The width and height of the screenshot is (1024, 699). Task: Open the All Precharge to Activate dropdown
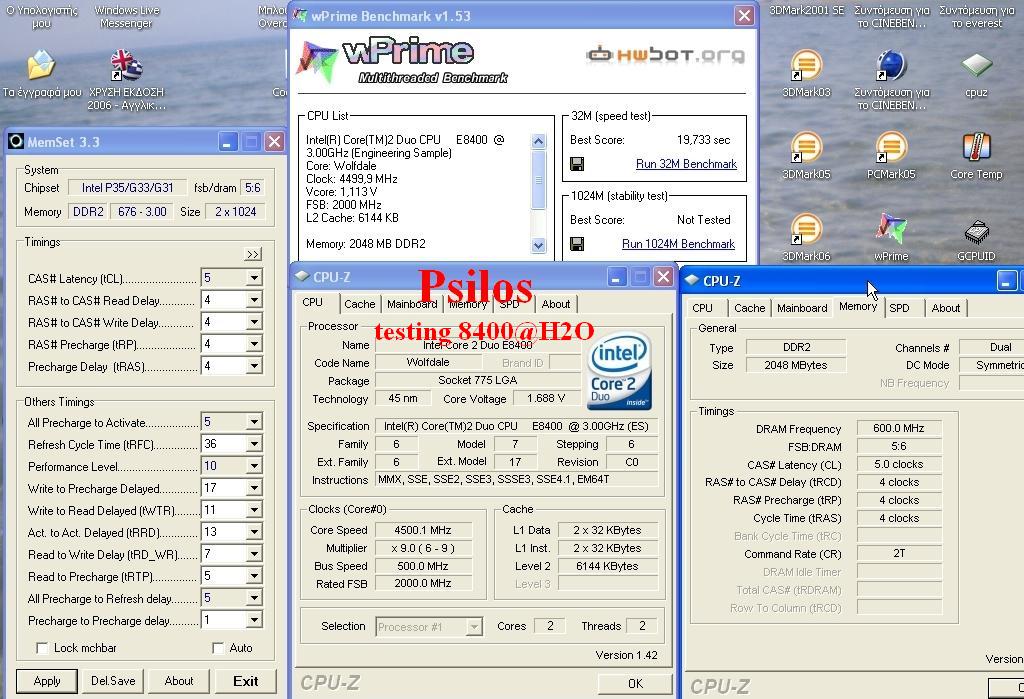254,422
